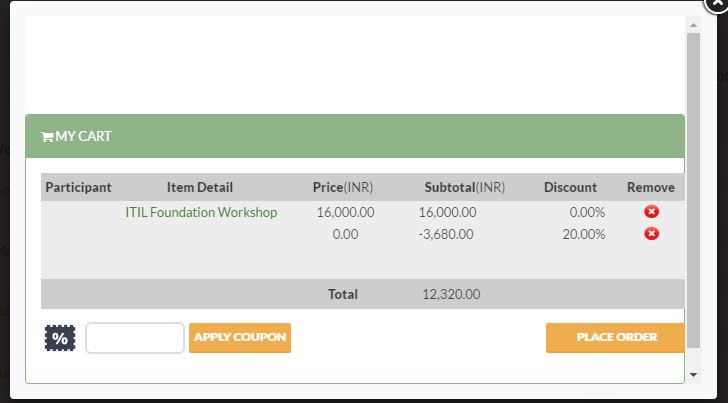Close the cart popup dialog
The width and height of the screenshot is (728, 403).
point(720,3)
